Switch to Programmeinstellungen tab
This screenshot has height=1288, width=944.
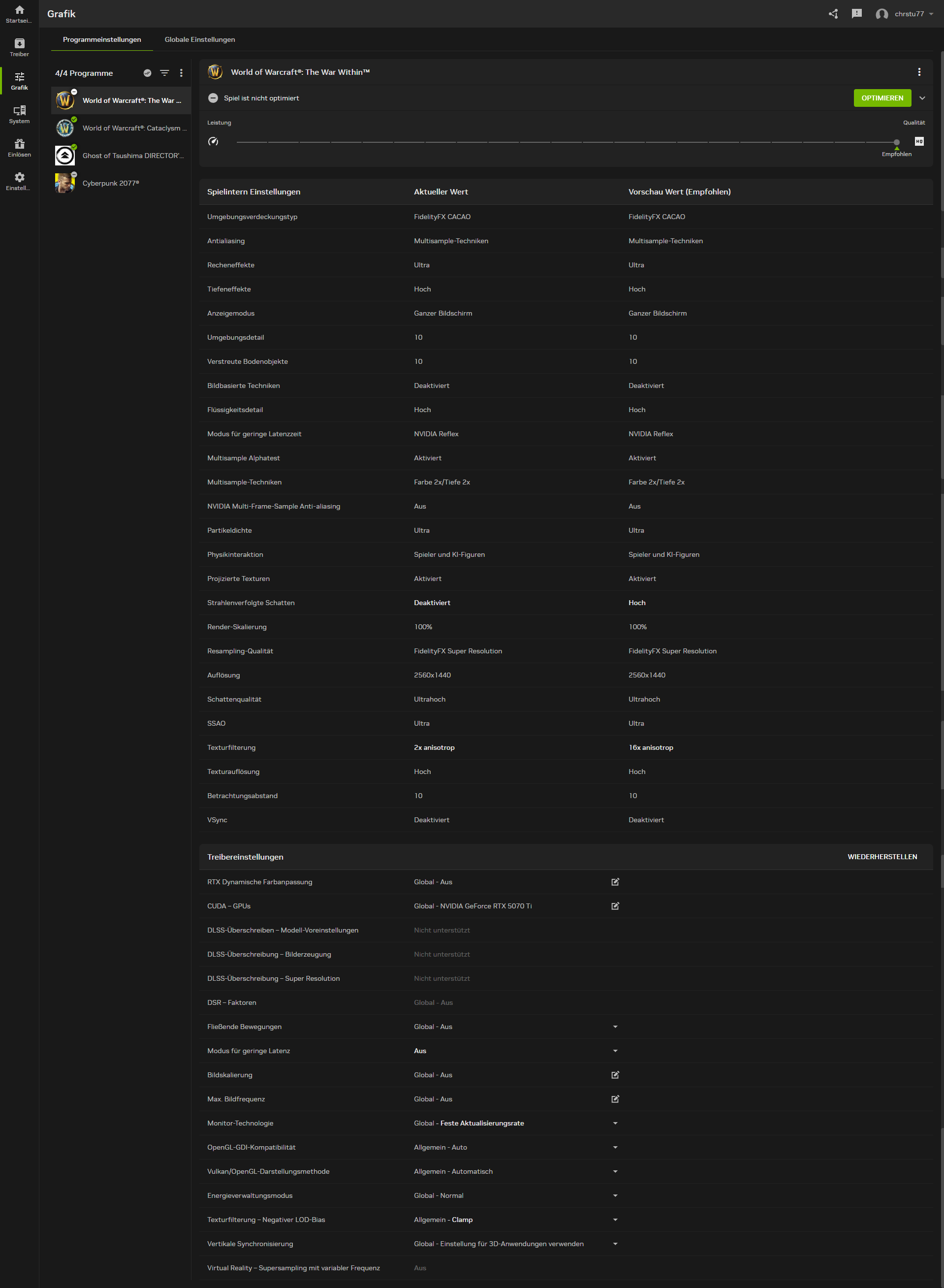pos(102,39)
